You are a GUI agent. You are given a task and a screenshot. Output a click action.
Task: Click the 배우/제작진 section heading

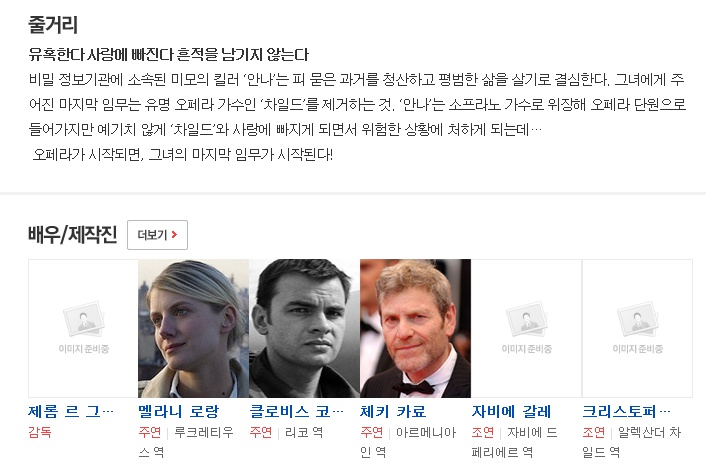point(72,235)
